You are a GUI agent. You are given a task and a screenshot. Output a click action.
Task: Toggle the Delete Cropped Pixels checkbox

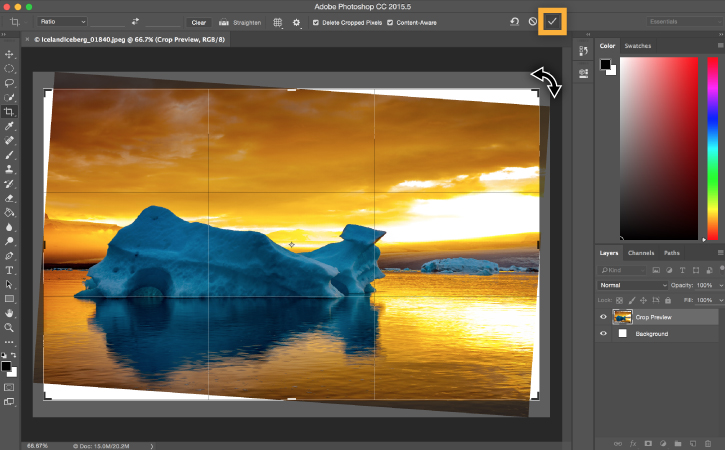pos(317,21)
